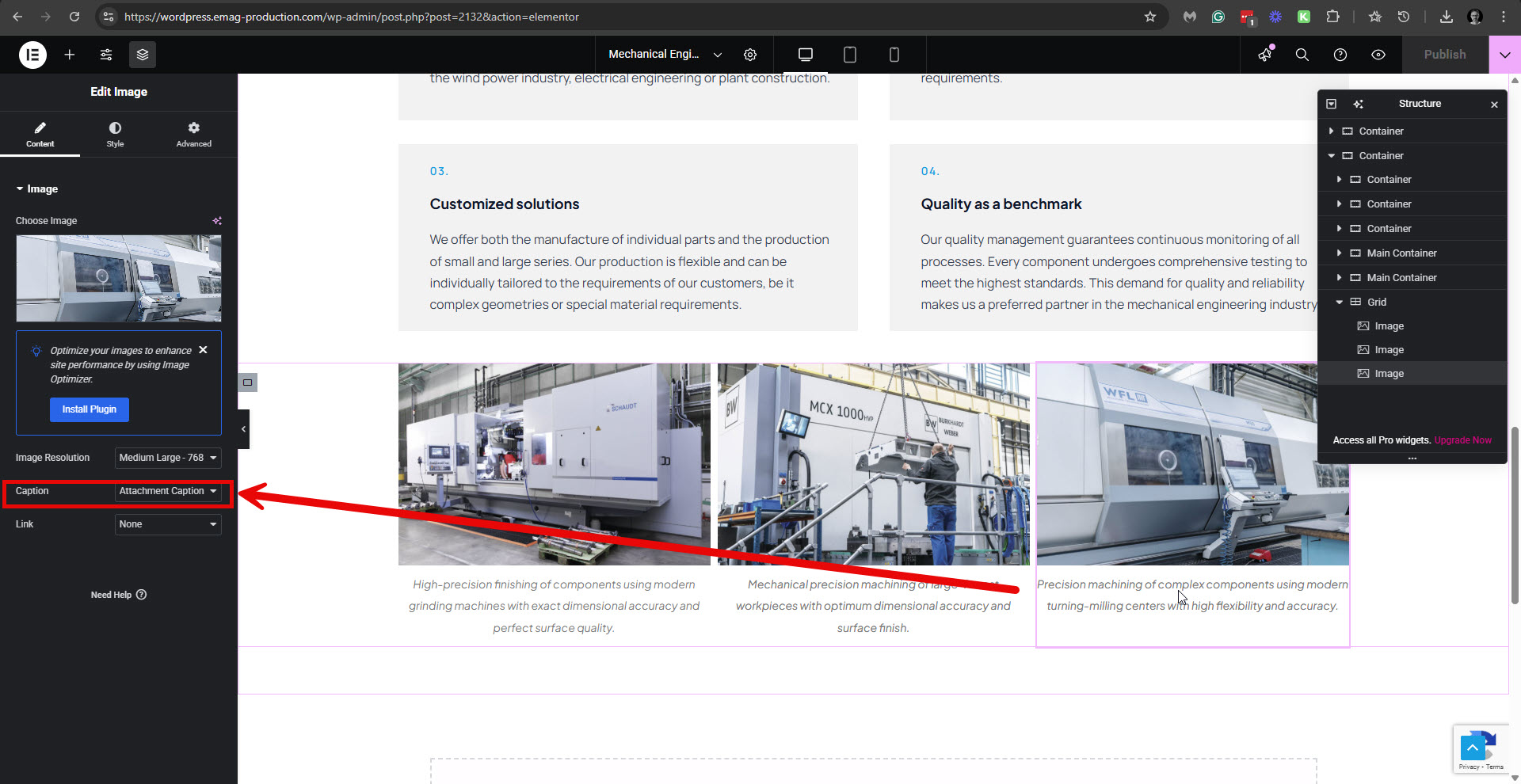Screen dimensions: 1521x784
Task: Open Site Settings sliders icon
Action: [106, 55]
